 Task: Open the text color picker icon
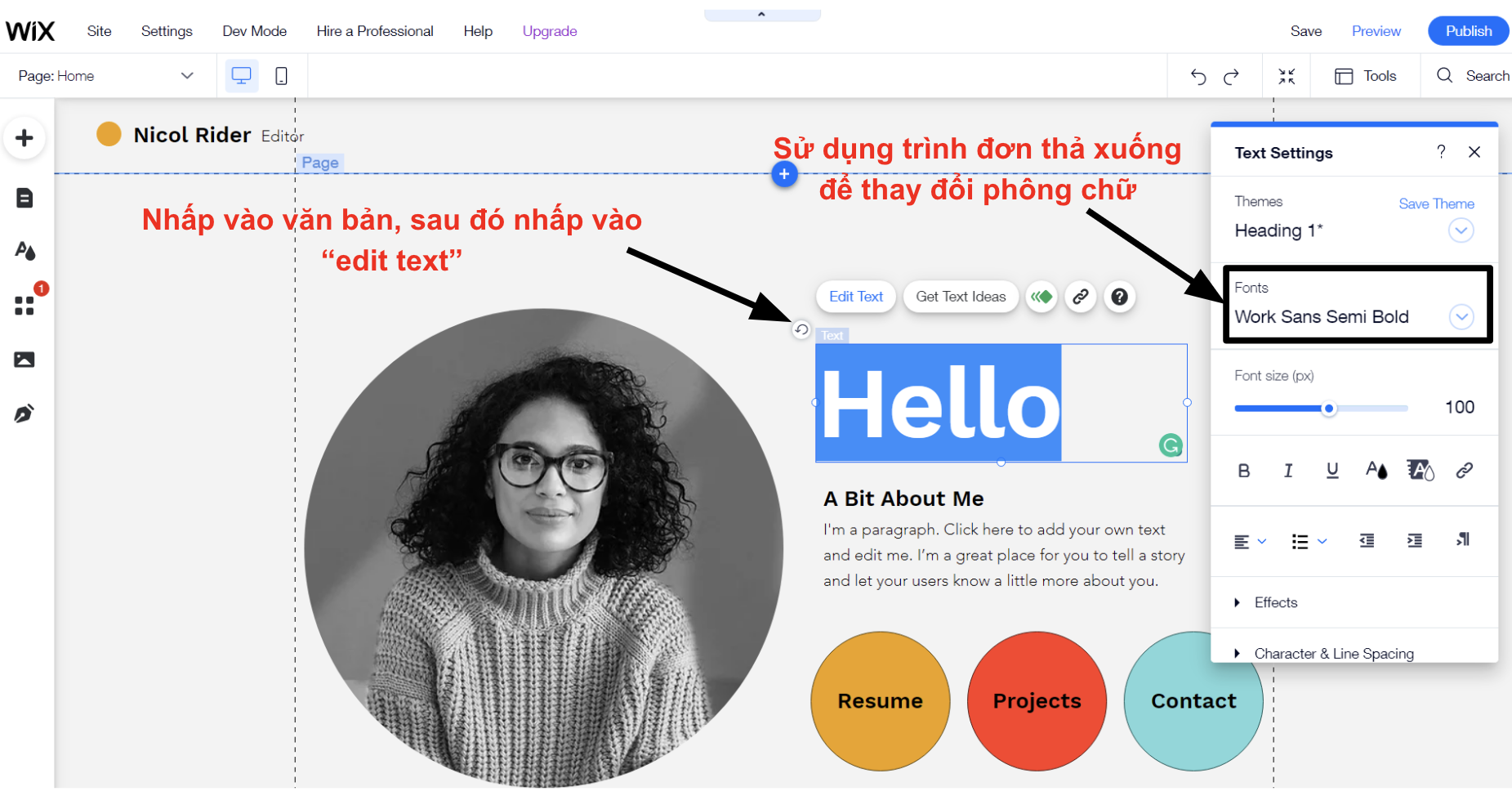[x=1376, y=471]
